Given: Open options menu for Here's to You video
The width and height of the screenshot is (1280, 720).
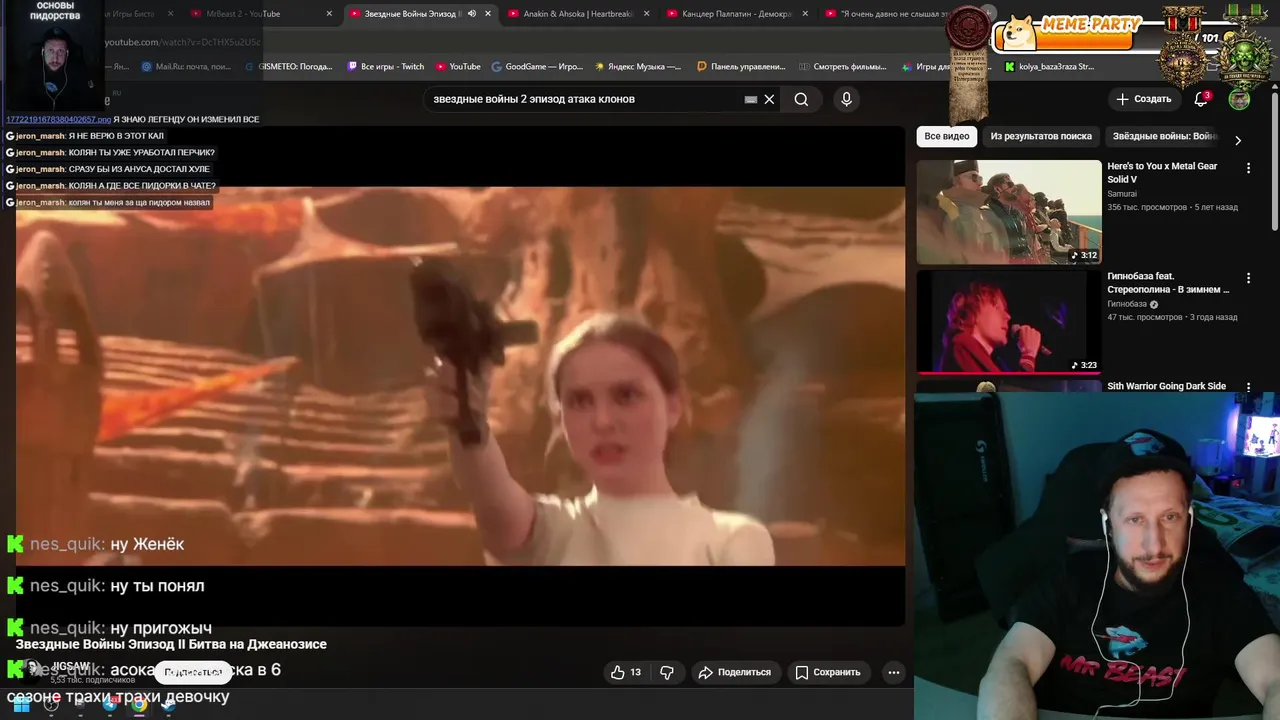Looking at the screenshot, I should [1248, 168].
